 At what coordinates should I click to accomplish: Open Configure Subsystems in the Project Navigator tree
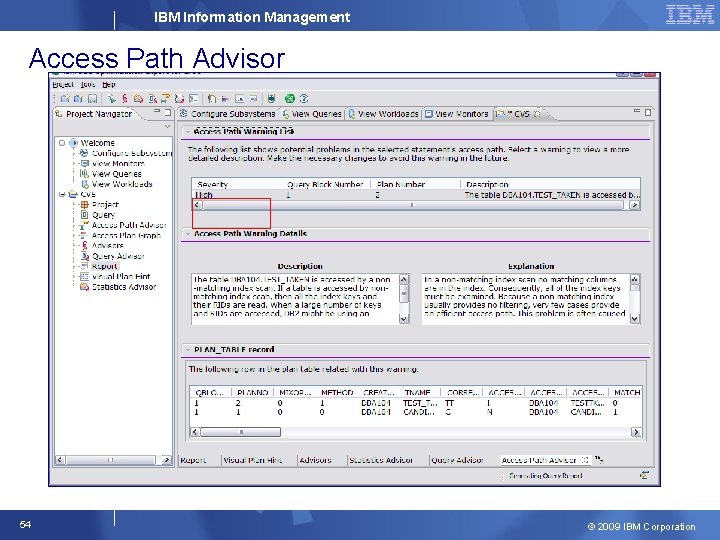point(132,153)
